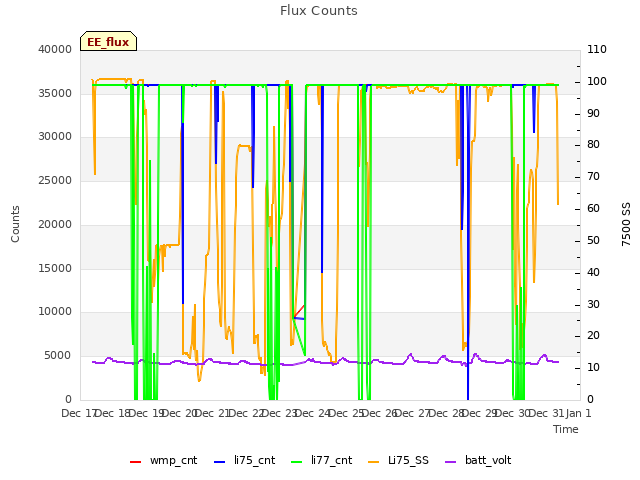Click the 80 tick on right axis
The height and width of the screenshot is (480, 640).
coord(593,144)
